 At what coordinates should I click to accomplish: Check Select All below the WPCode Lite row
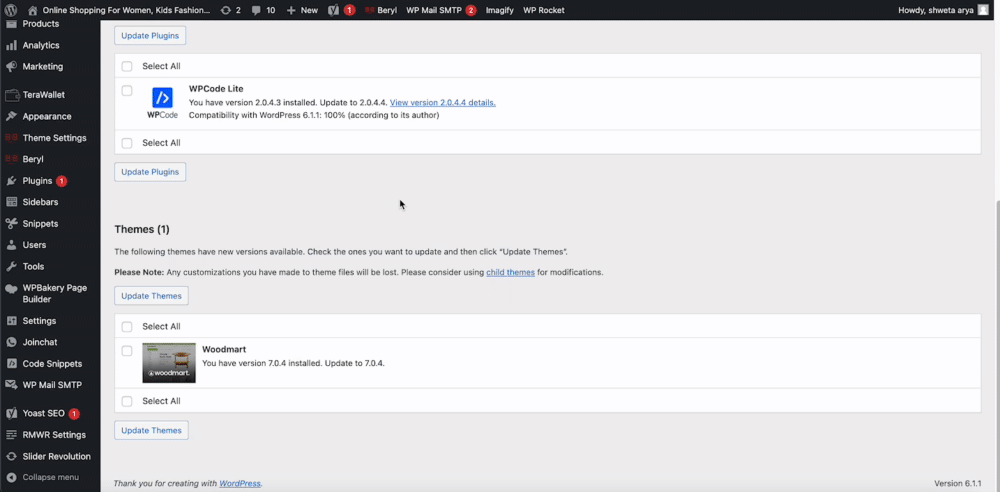click(127, 143)
